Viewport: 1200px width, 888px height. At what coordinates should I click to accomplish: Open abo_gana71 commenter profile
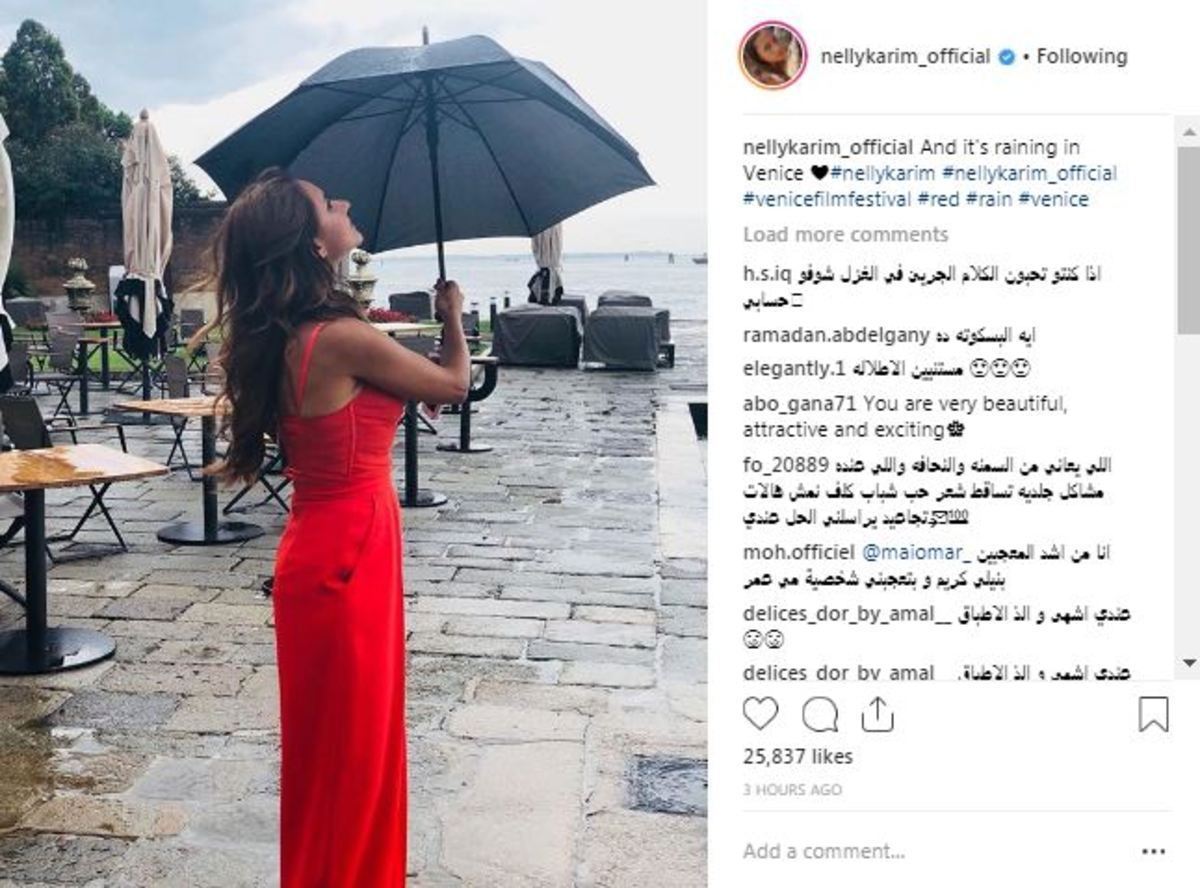(x=800, y=405)
